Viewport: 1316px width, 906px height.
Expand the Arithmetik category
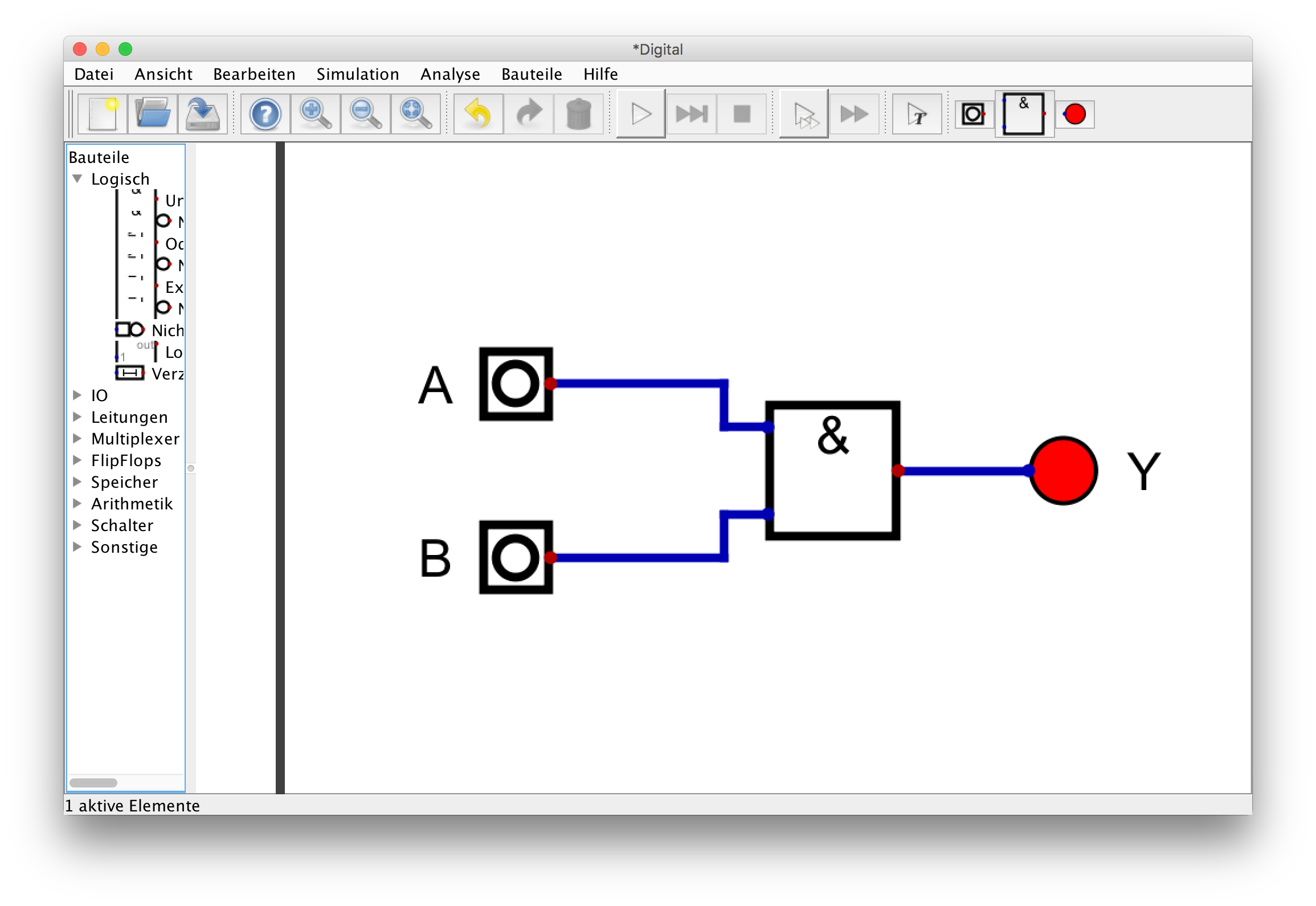[77, 503]
